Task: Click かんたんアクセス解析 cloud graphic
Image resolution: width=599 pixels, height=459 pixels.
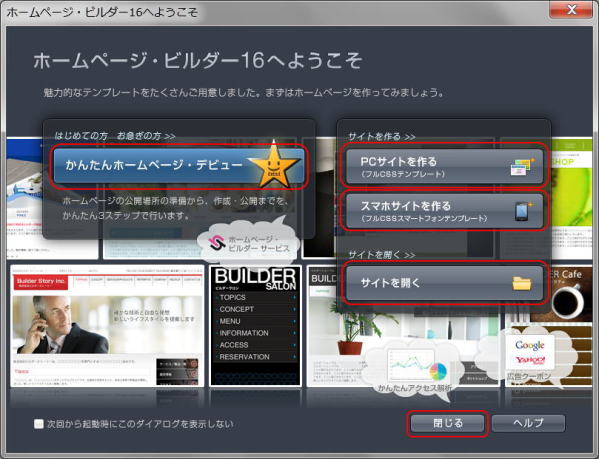Action: pos(413,370)
